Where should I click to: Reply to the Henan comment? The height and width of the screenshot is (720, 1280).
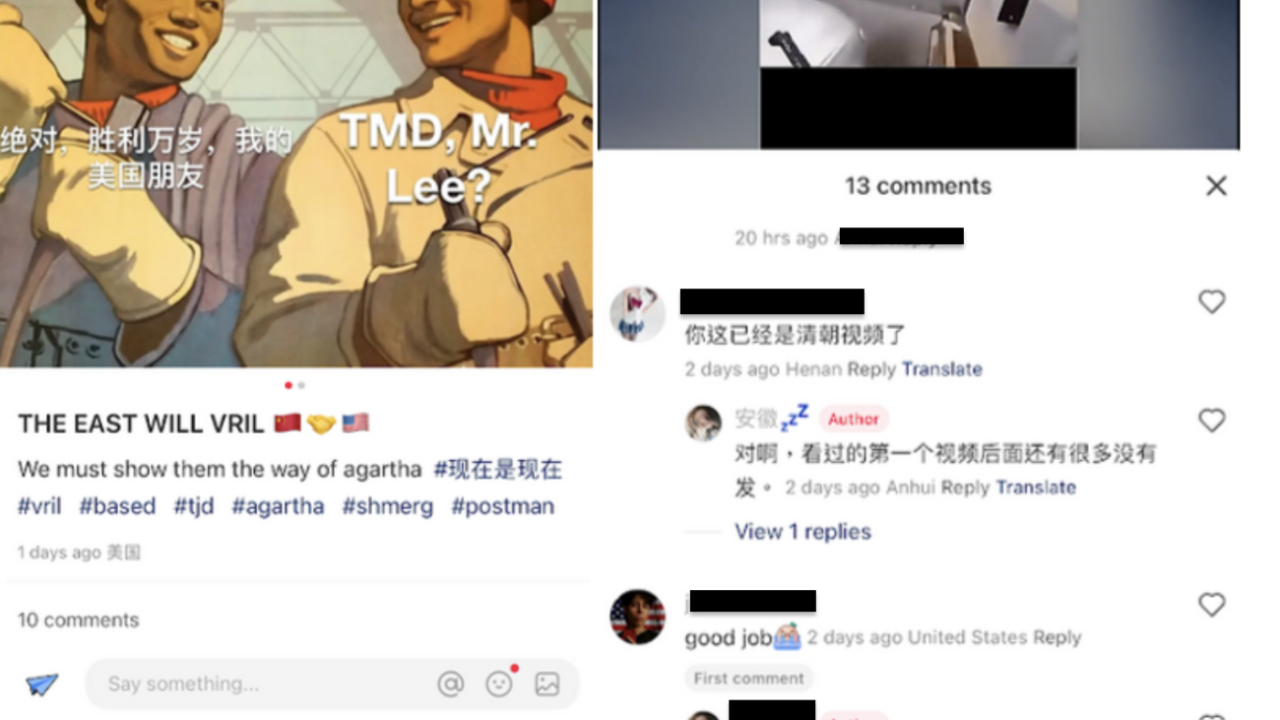[871, 369]
